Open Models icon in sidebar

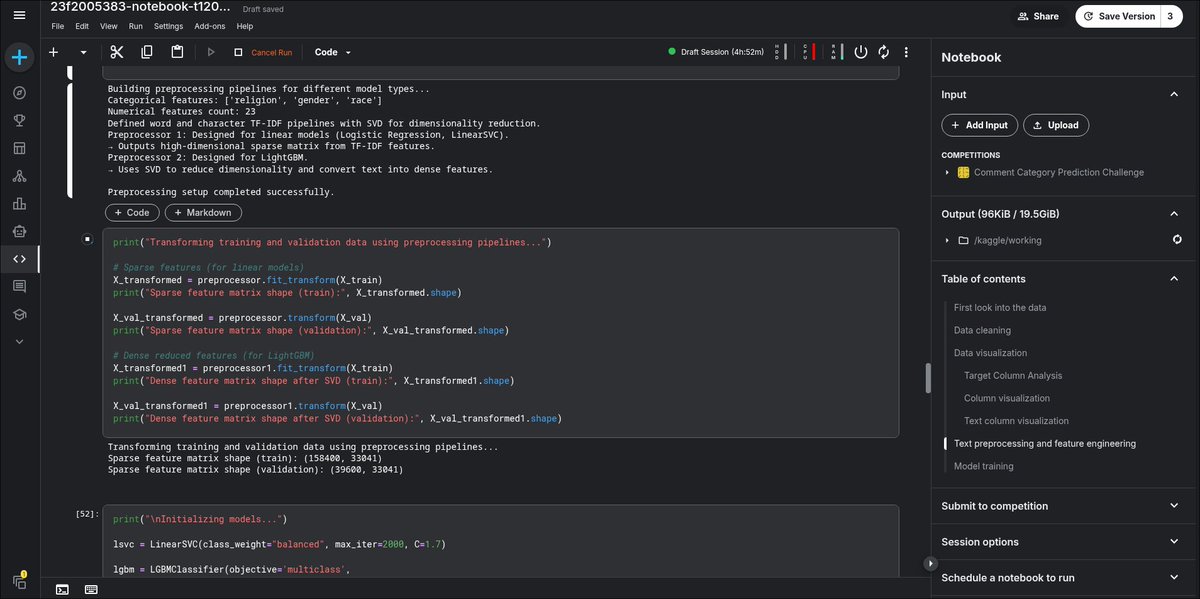(x=20, y=176)
